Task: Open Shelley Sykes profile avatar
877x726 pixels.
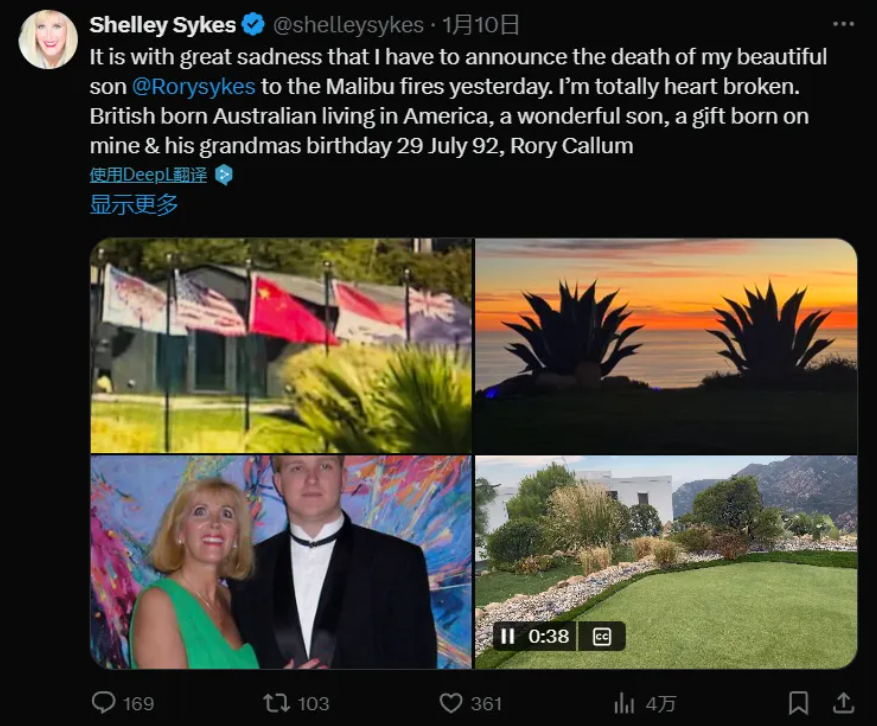Action: click(48, 40)
